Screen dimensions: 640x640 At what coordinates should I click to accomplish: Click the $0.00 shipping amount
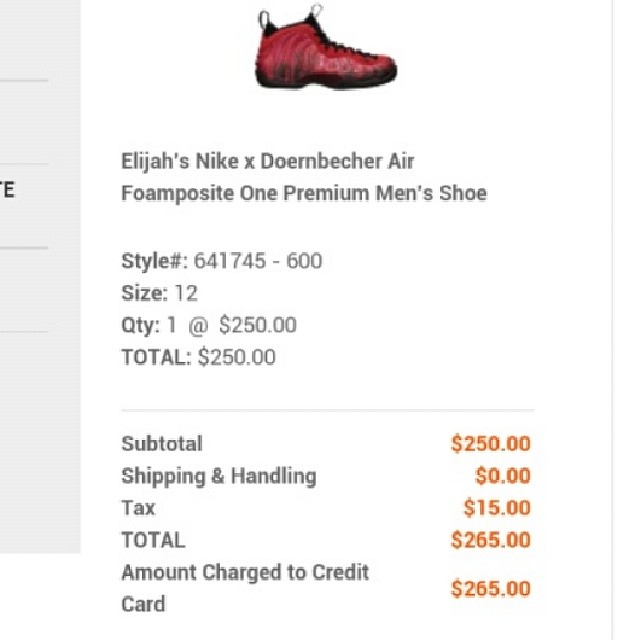502,476
